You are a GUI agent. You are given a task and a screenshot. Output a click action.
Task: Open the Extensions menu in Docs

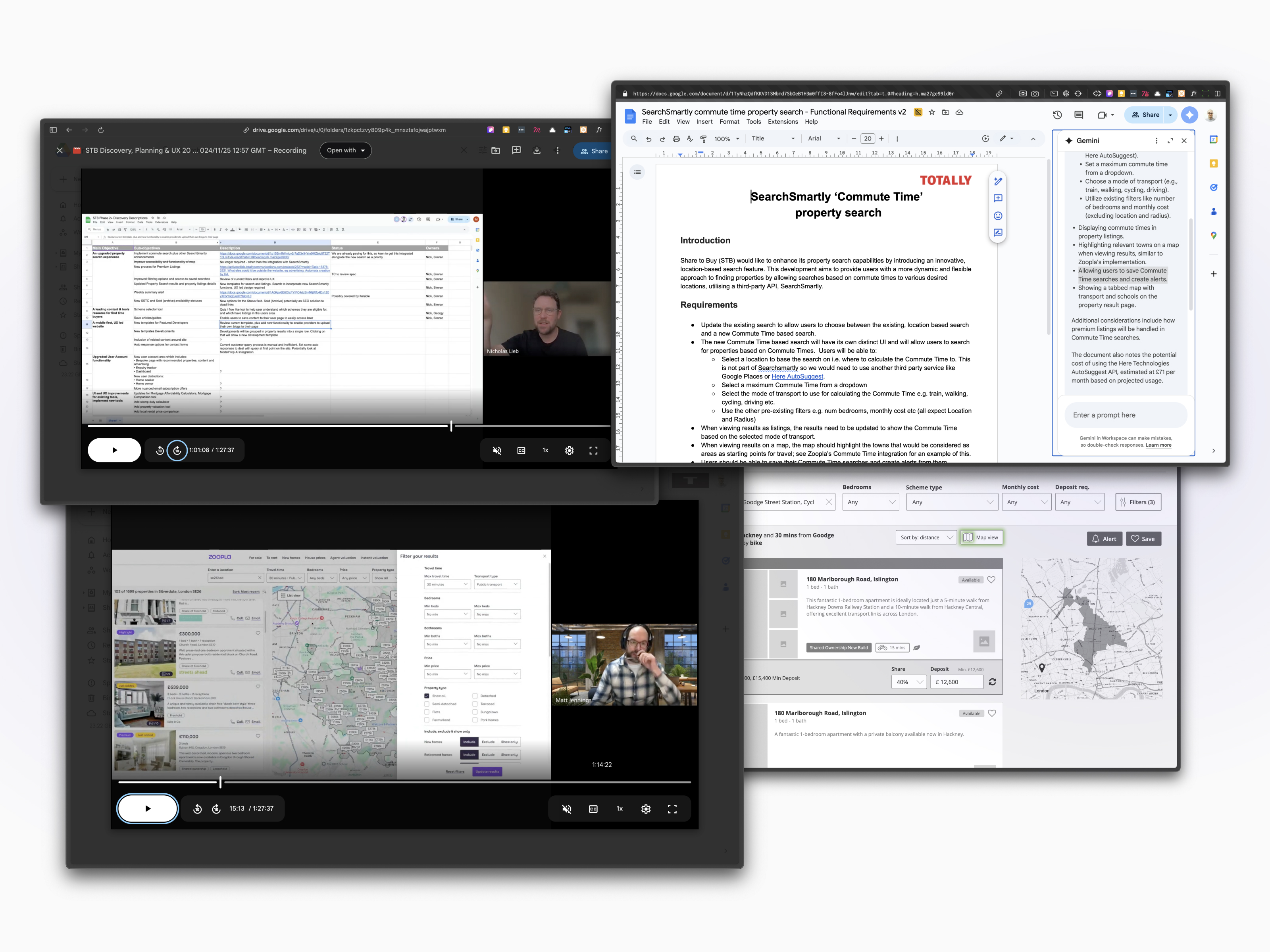[783, 122]
